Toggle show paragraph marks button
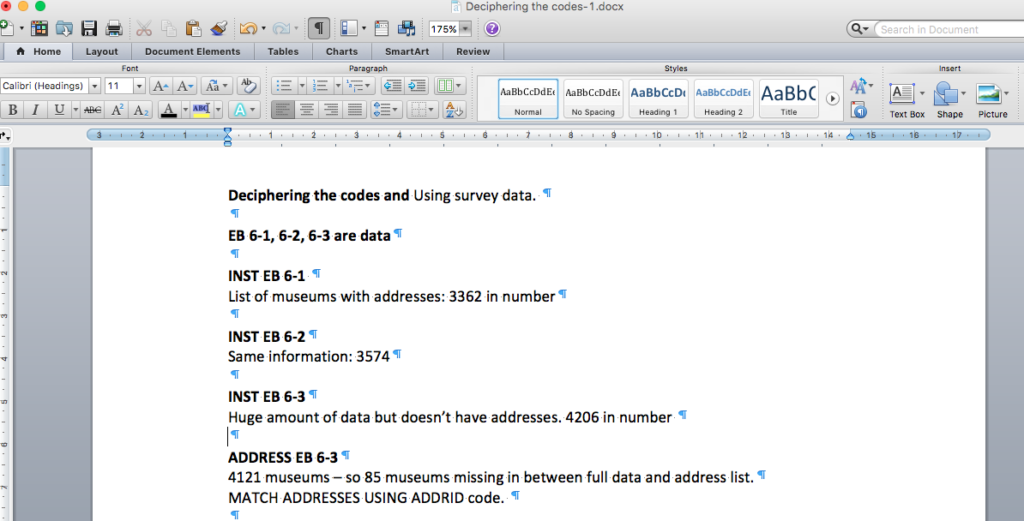Image resolution: width=1024 pixels, height=521 pixels. click(318, 29)
